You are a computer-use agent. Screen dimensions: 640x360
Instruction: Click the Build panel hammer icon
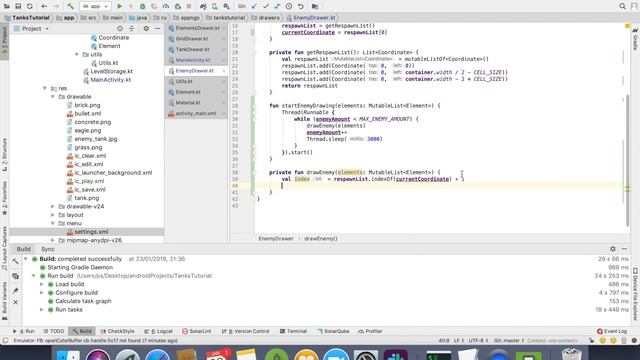click(x=16, y=261)
